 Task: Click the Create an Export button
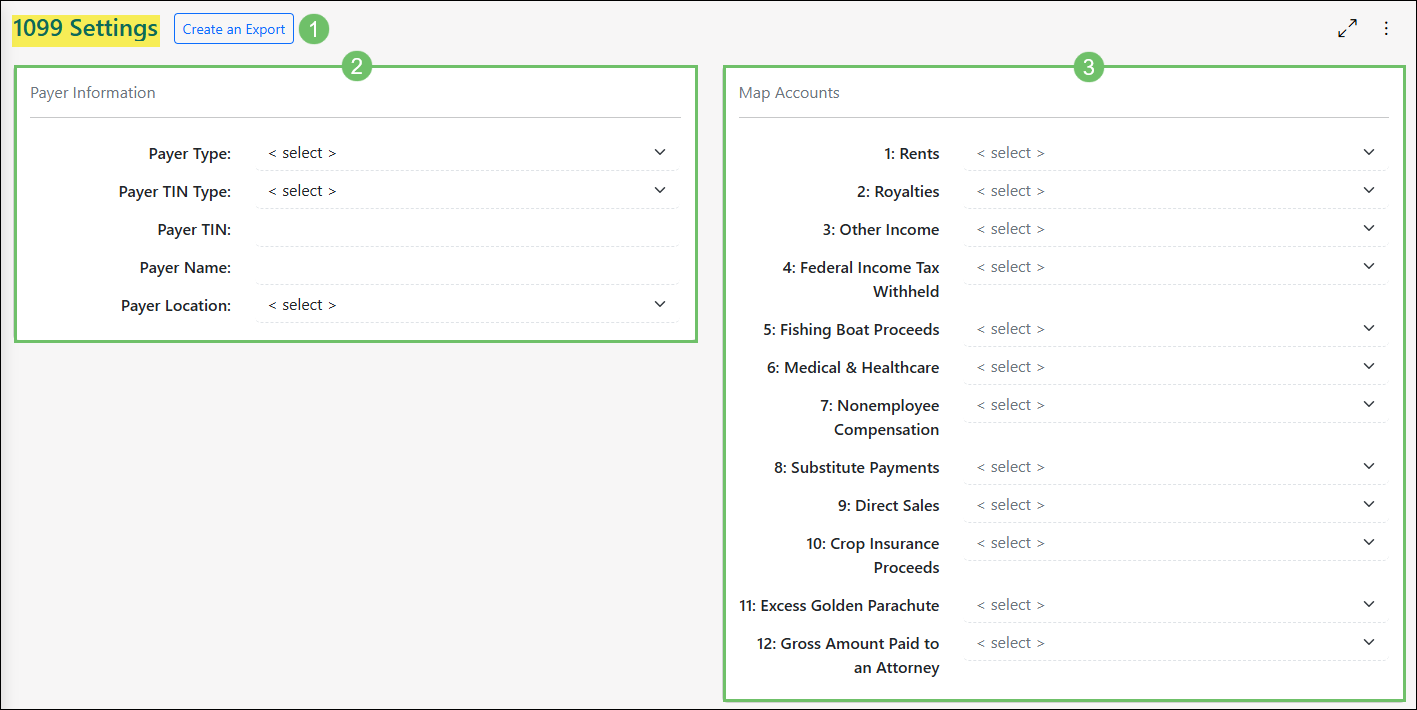tap(234, 29)
